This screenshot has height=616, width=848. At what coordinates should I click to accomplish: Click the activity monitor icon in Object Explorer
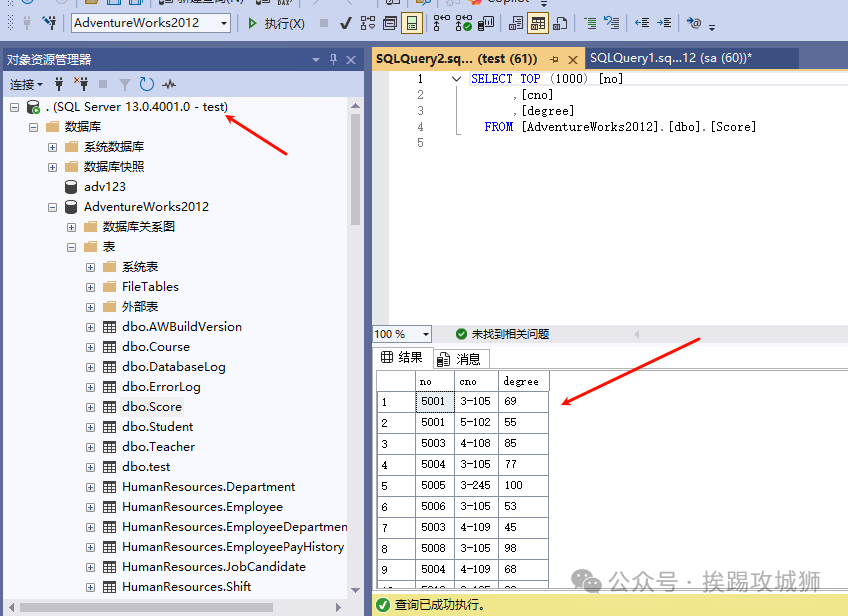(170, 85)
